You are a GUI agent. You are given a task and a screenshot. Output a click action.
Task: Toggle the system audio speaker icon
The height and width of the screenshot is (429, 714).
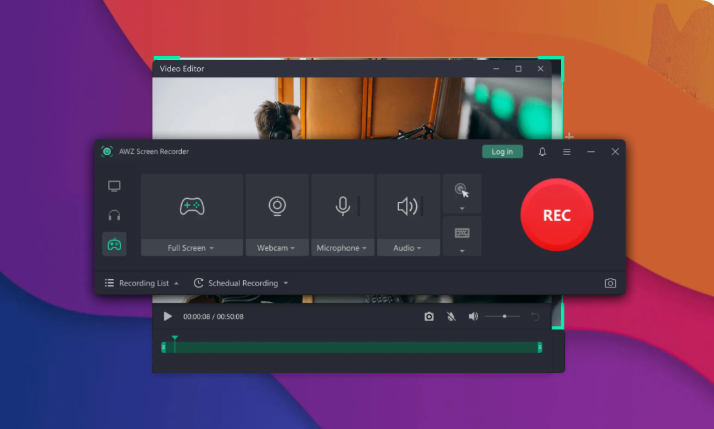(407, 206)
